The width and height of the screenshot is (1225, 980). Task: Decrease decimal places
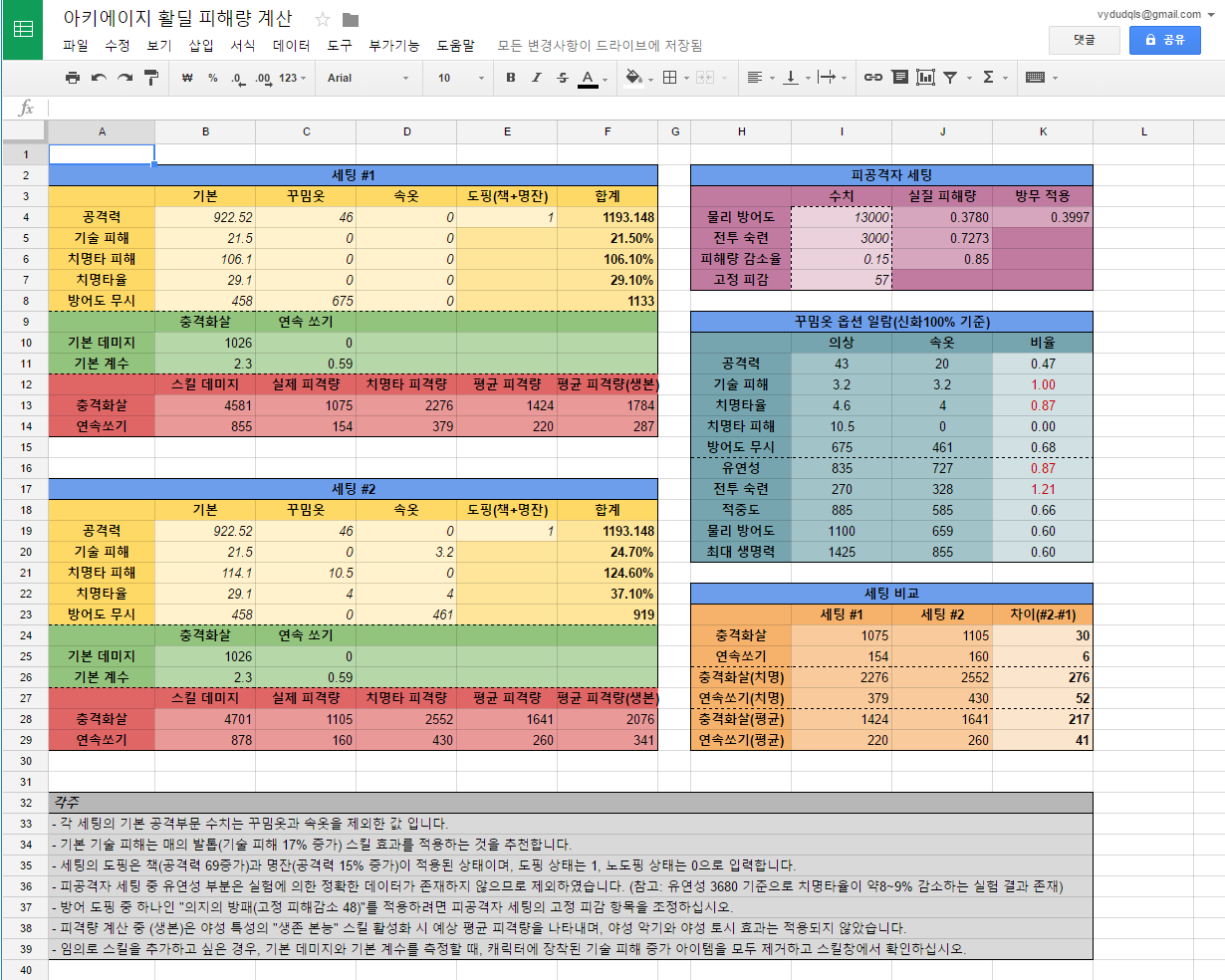(x=237, y=78)
